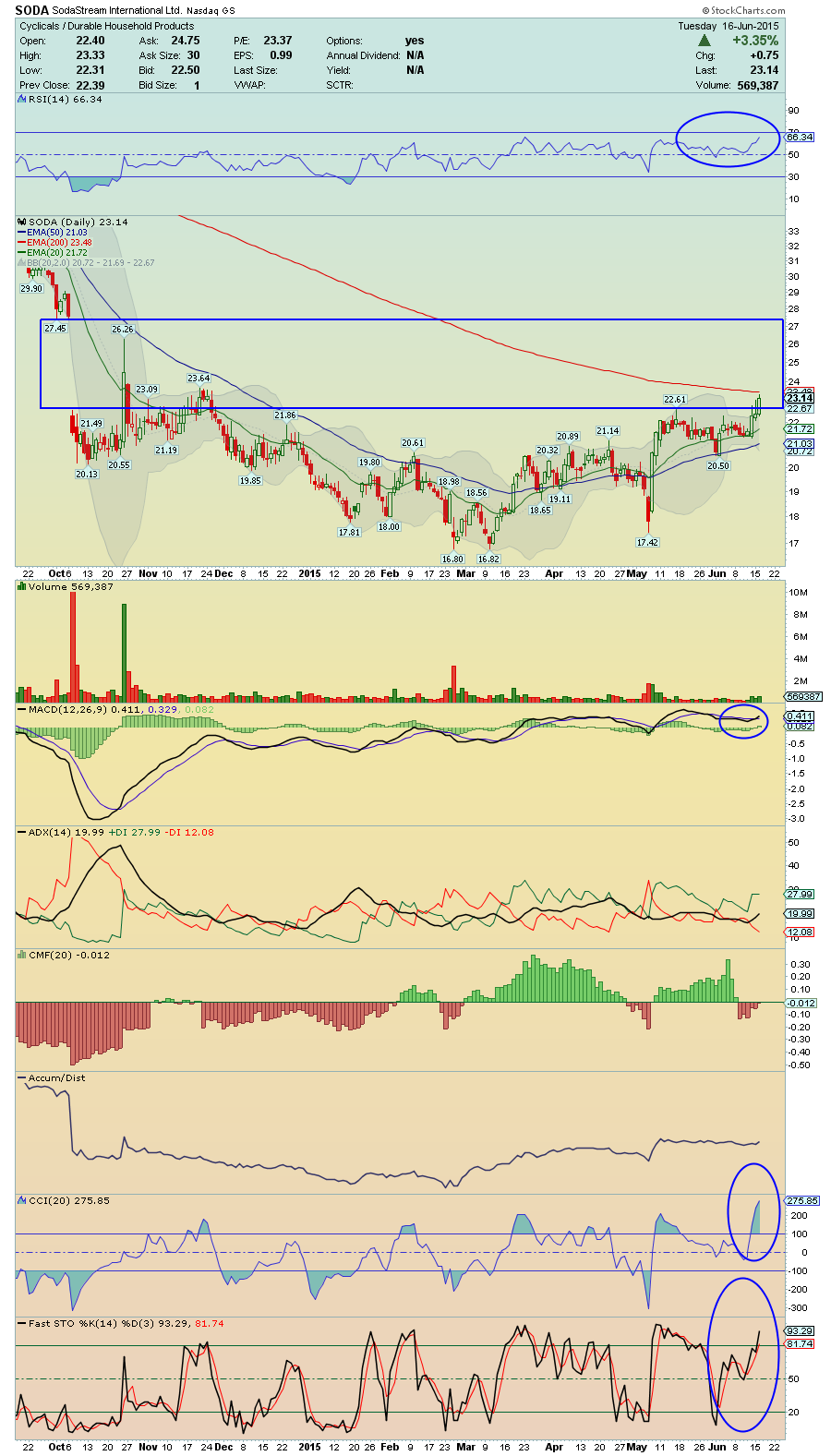The image size is (831, 1456).
Task: Click the 2015 label on the bottom date axis
Action: coord(309,1447)
